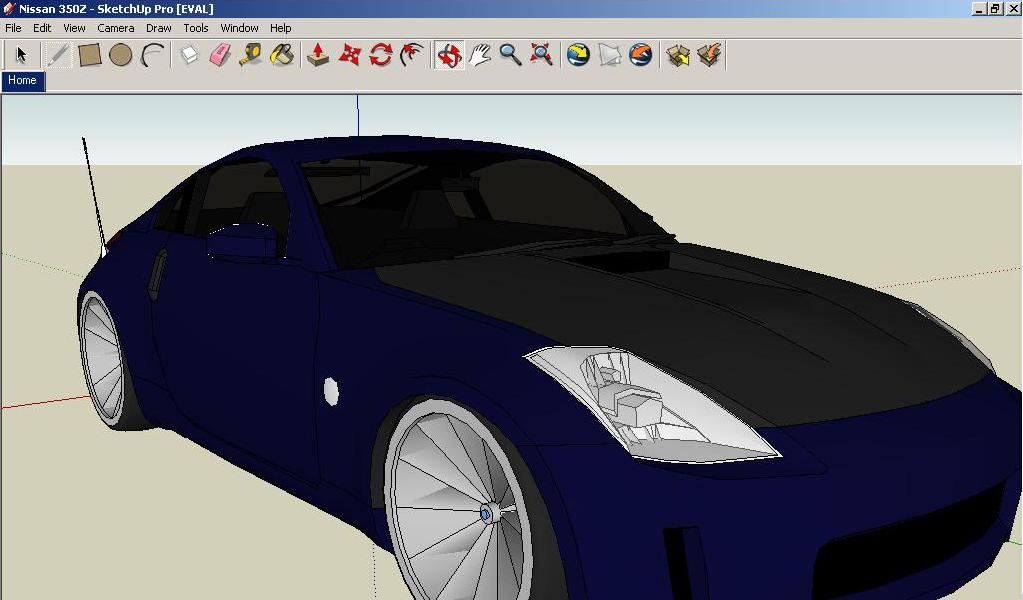This screenshot has width=1023, height=600.
Task: Click the Toggle Terrain icon
Action: (x=609, y=55)
